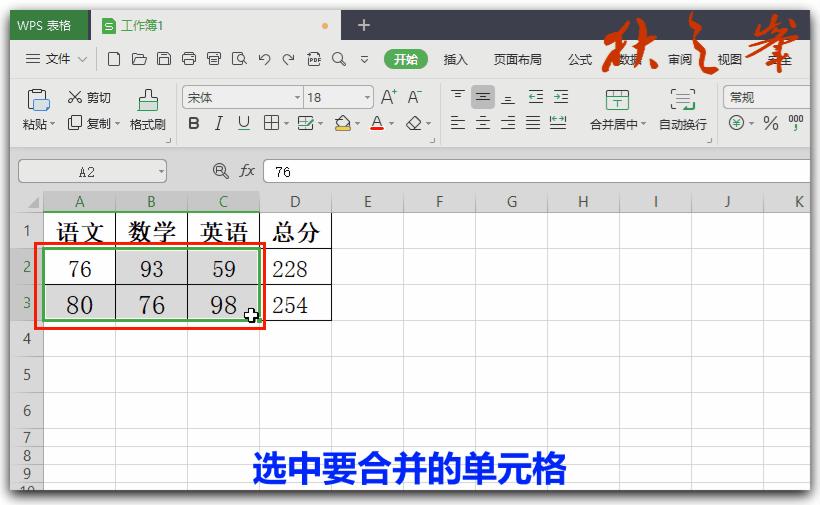
Task: Click the Borders icon
Action: [x=271, y=123]
